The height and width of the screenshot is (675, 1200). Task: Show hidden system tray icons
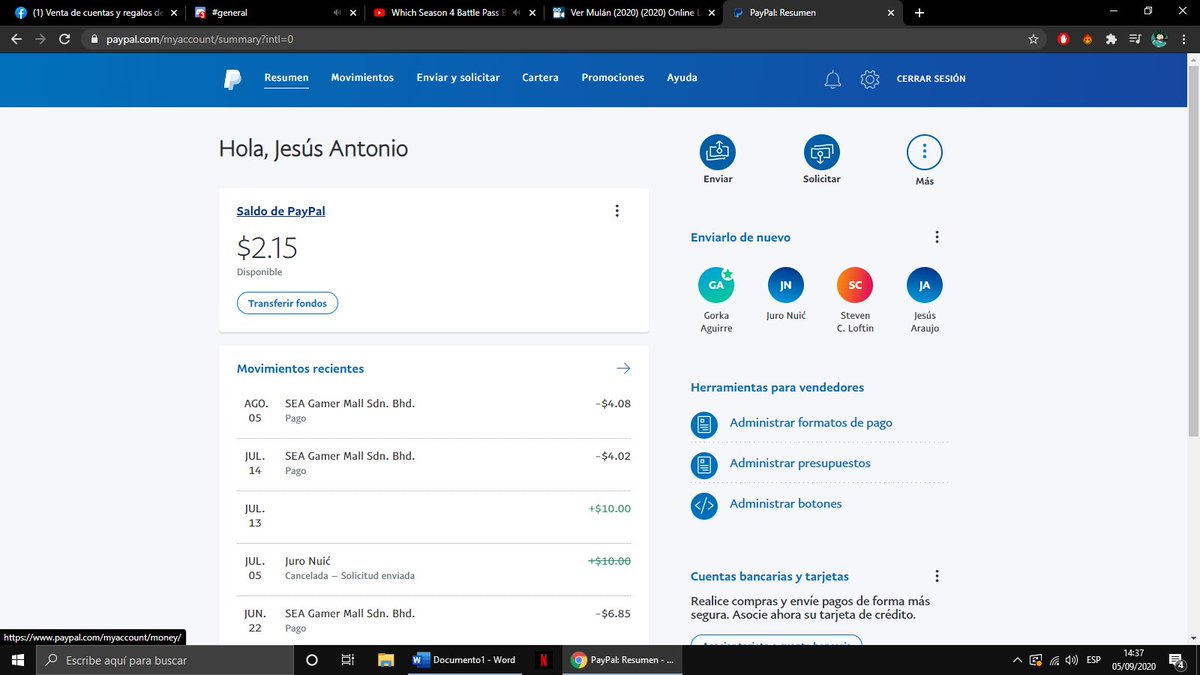(1017, 660)
